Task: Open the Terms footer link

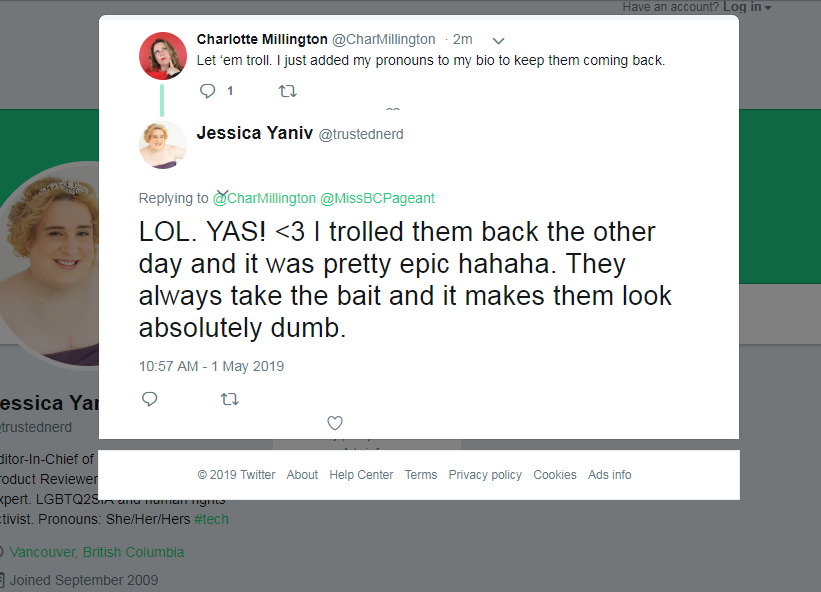Action: 420,475
